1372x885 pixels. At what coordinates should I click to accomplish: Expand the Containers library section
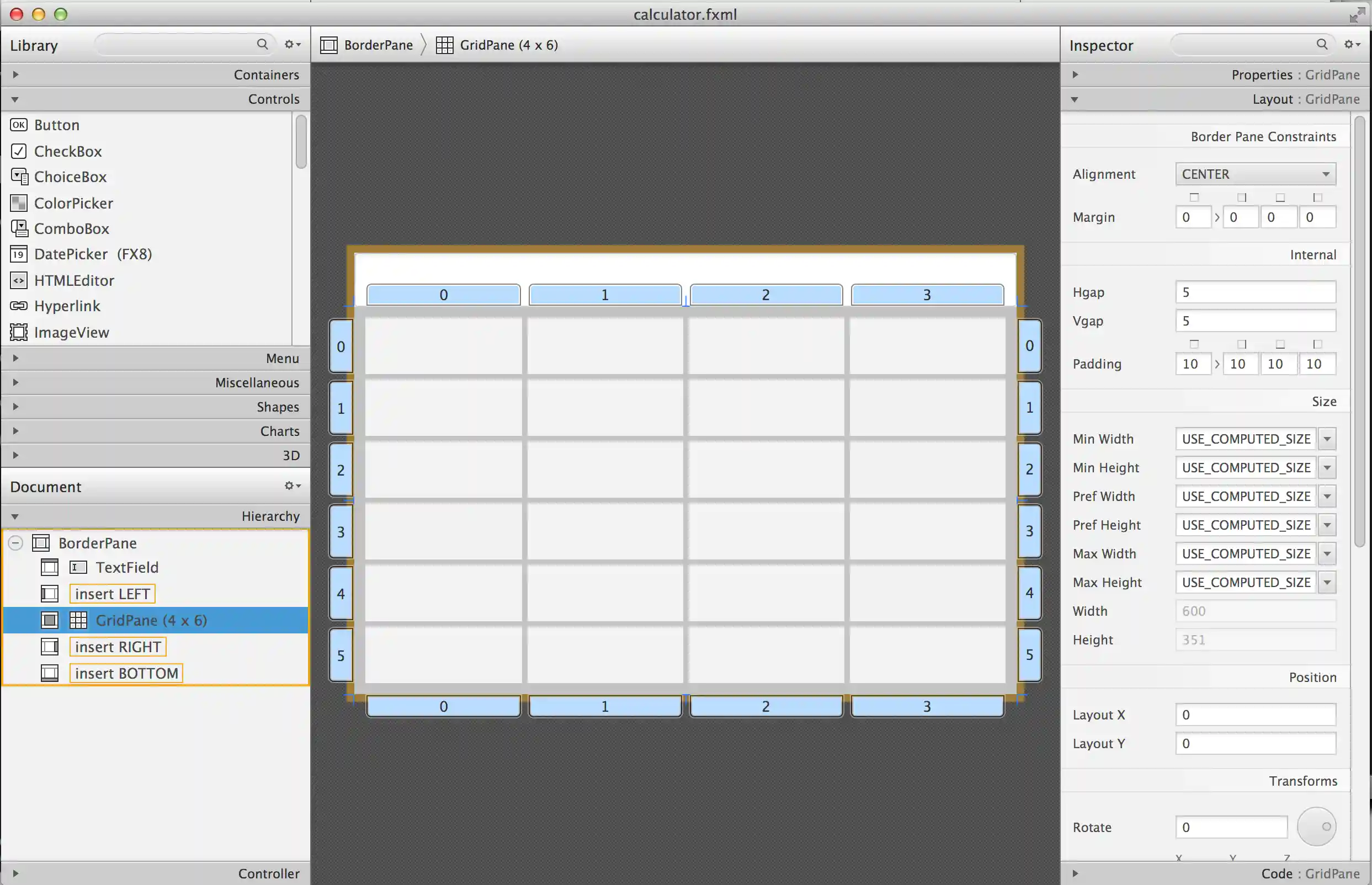[15, 74]
